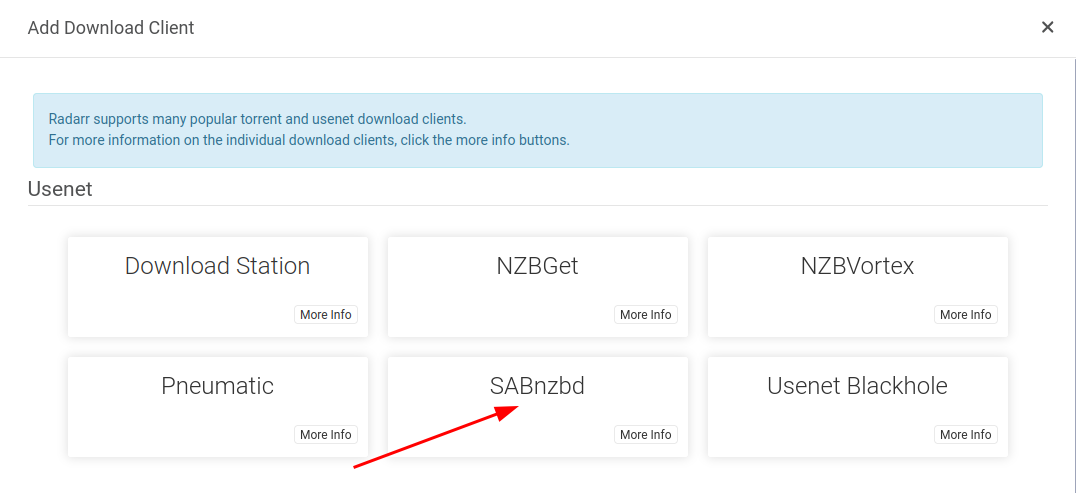Choose the SABnzbd download client
The height and width of the screenshot is (493, 1076).
537,406
